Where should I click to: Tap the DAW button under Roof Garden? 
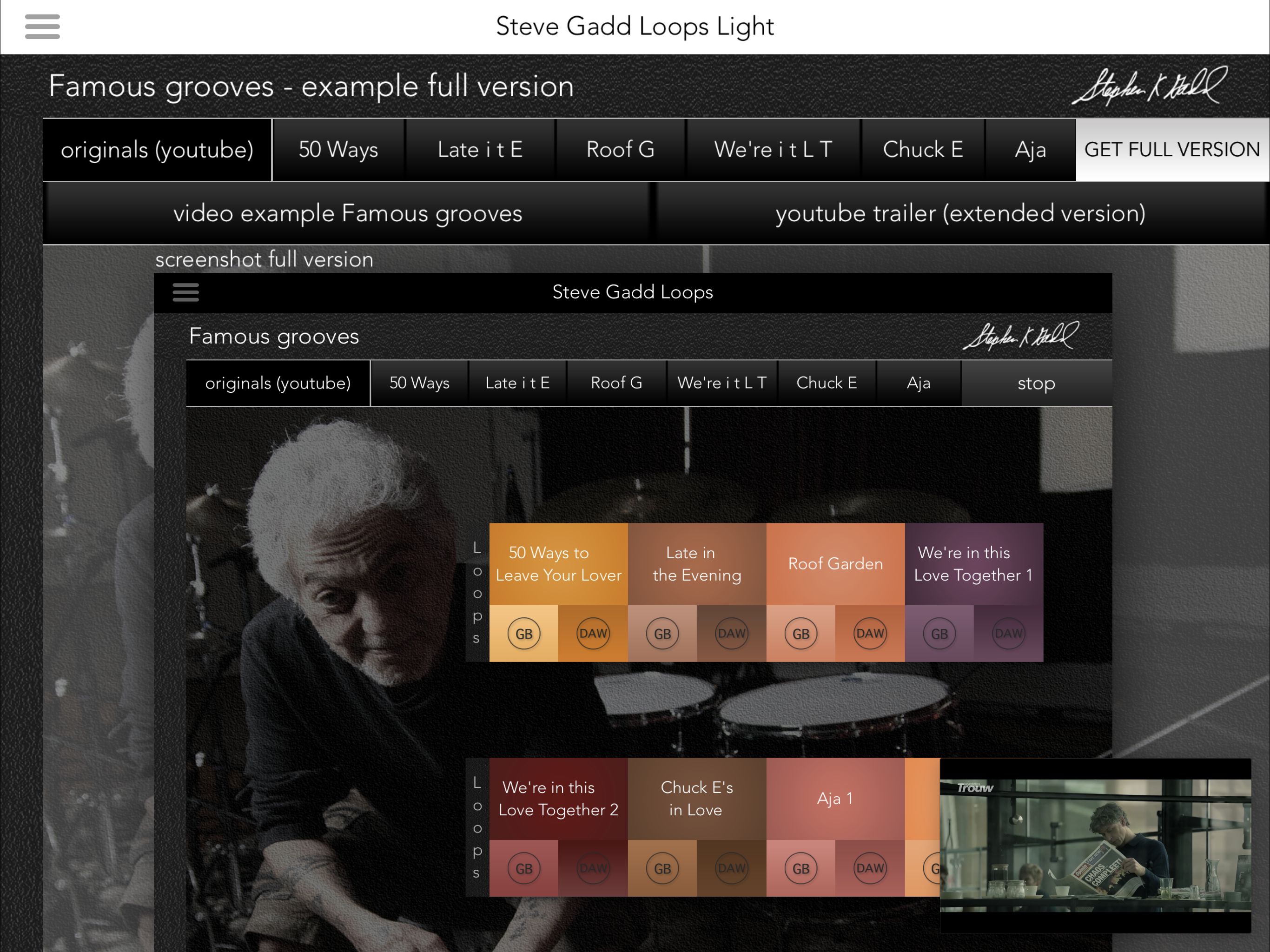[x=870, y=634]
